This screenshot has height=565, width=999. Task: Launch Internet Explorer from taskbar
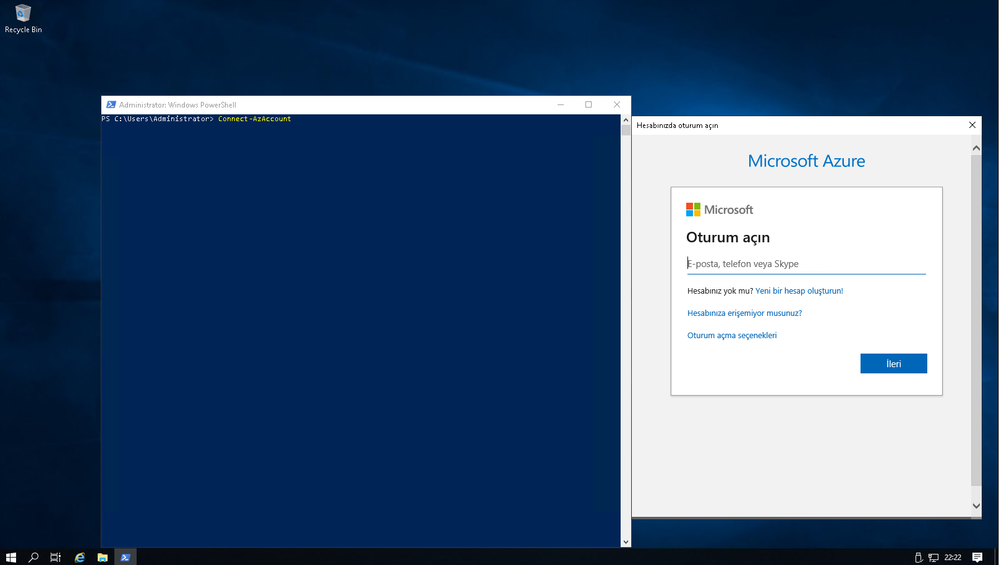point(80,557)
